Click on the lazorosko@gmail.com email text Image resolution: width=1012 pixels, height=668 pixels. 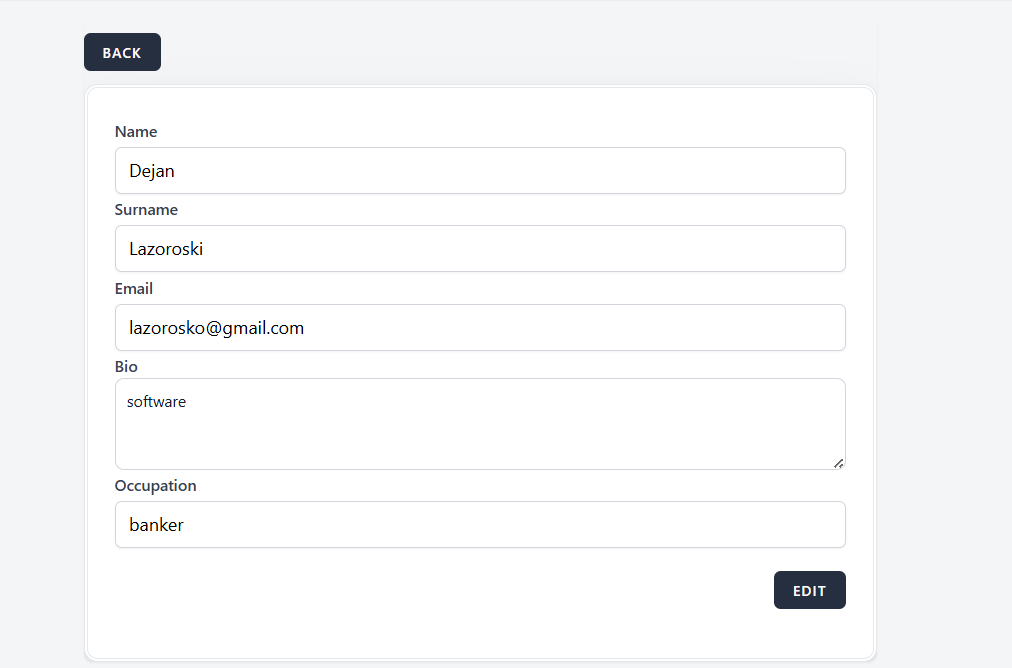[216, 328]
